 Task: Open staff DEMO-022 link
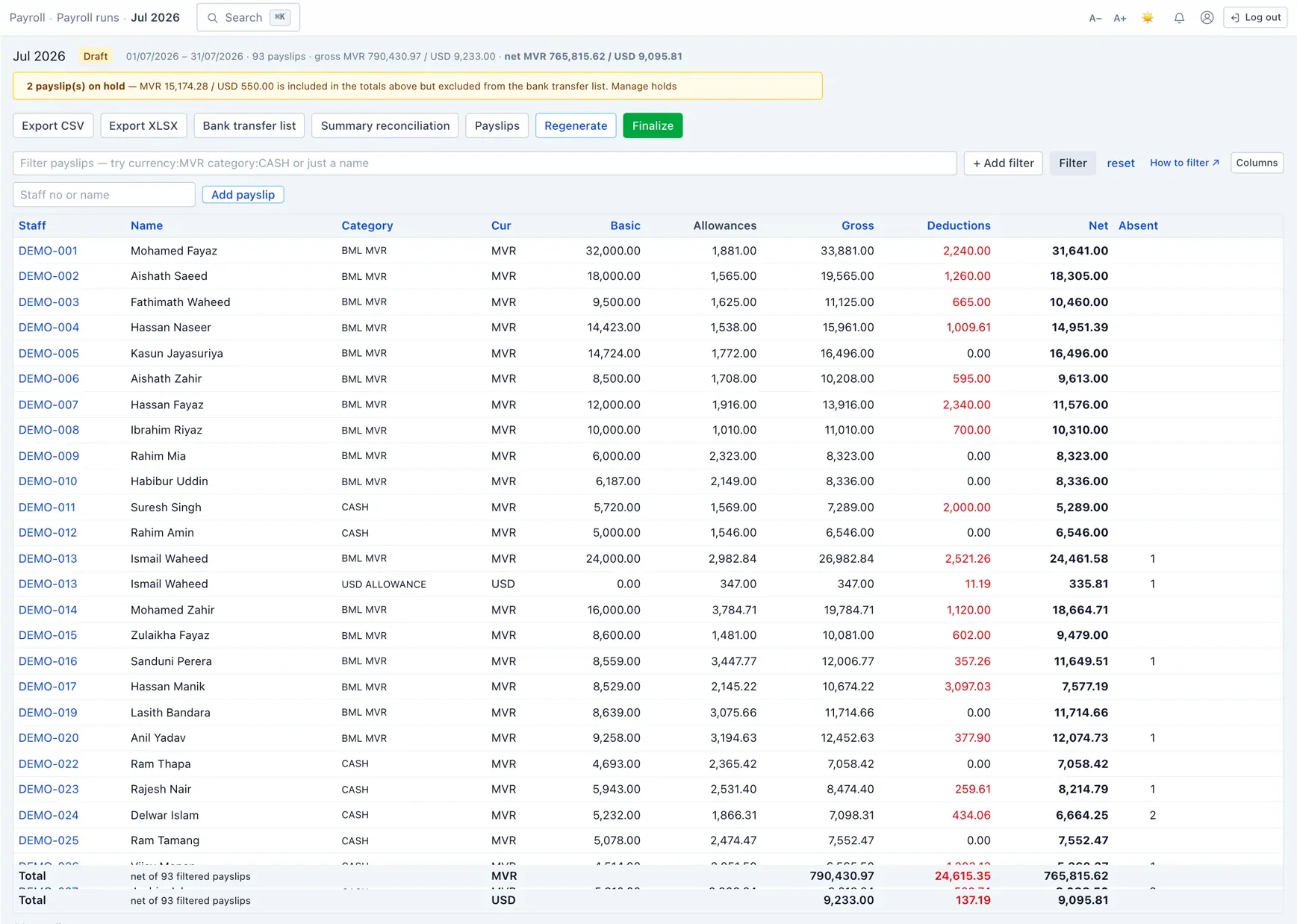click(x=49, y=764)
